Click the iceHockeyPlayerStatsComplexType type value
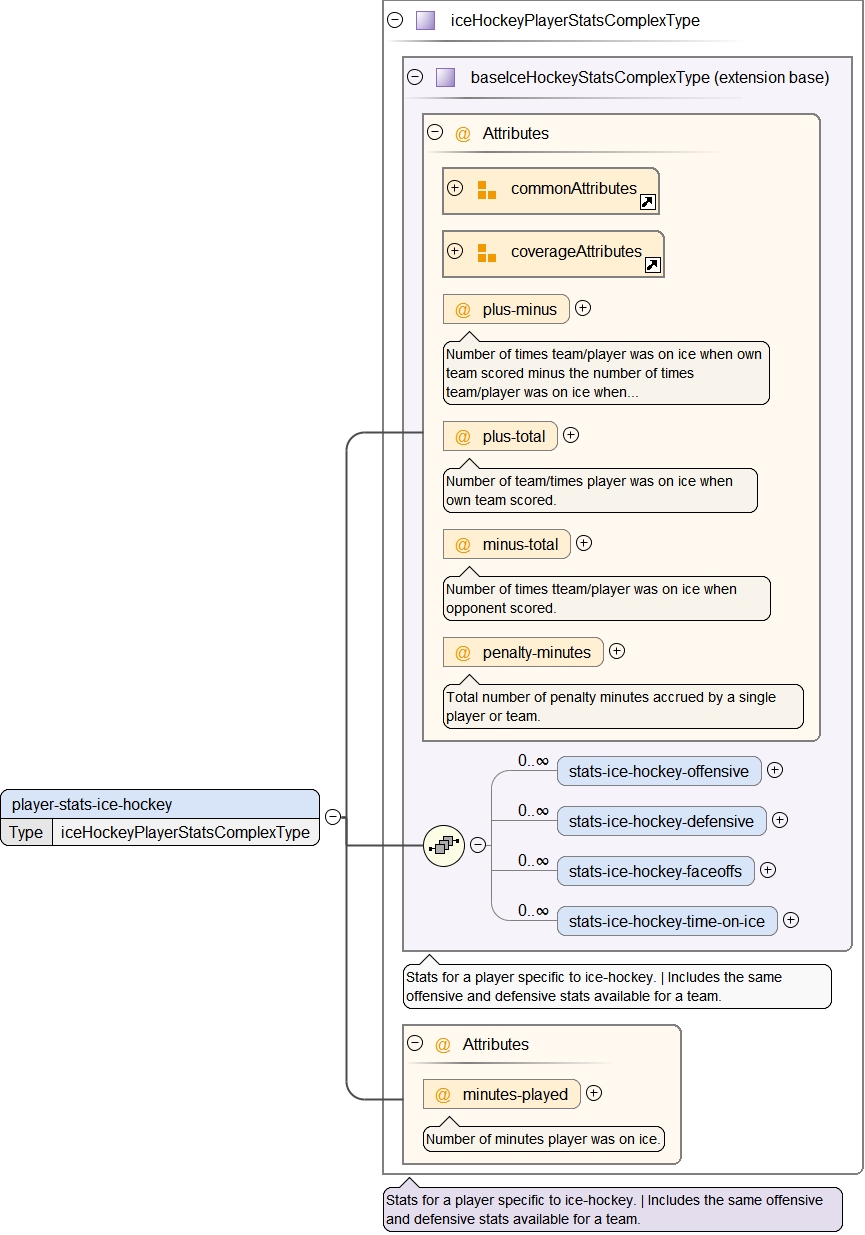865x1235 pixels. coord(185,832)
